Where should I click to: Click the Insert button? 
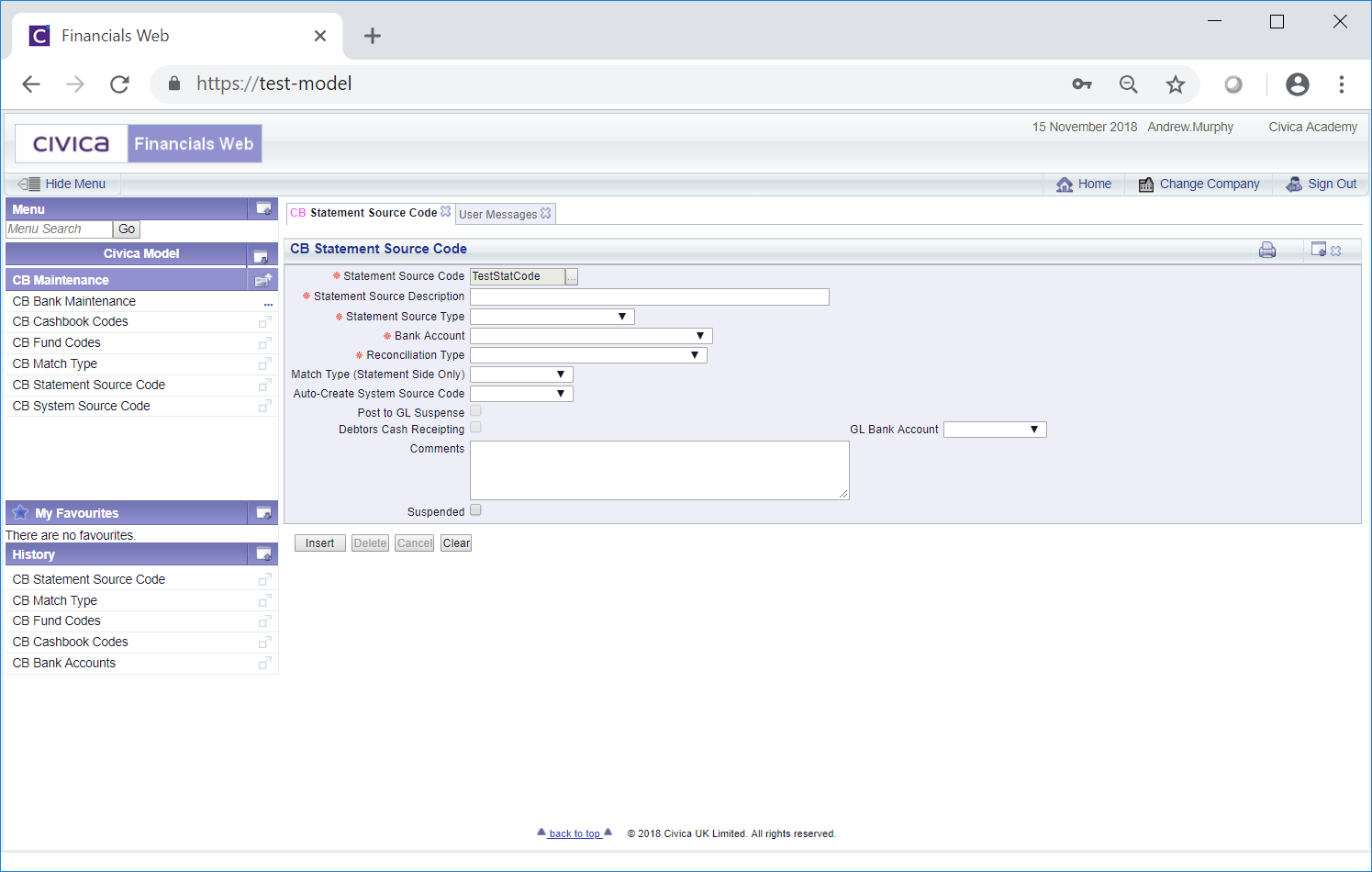320,543
